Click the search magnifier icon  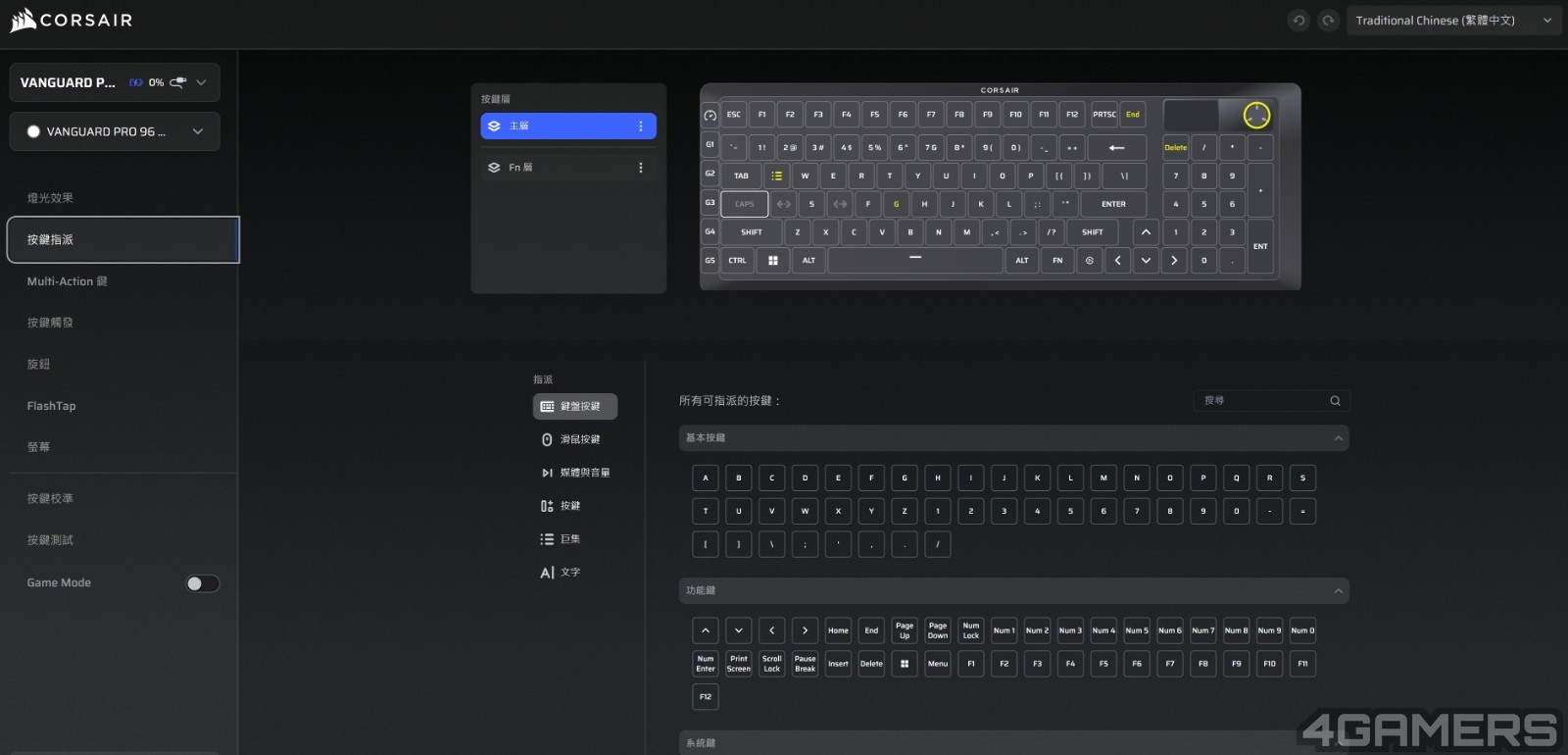1335,400
